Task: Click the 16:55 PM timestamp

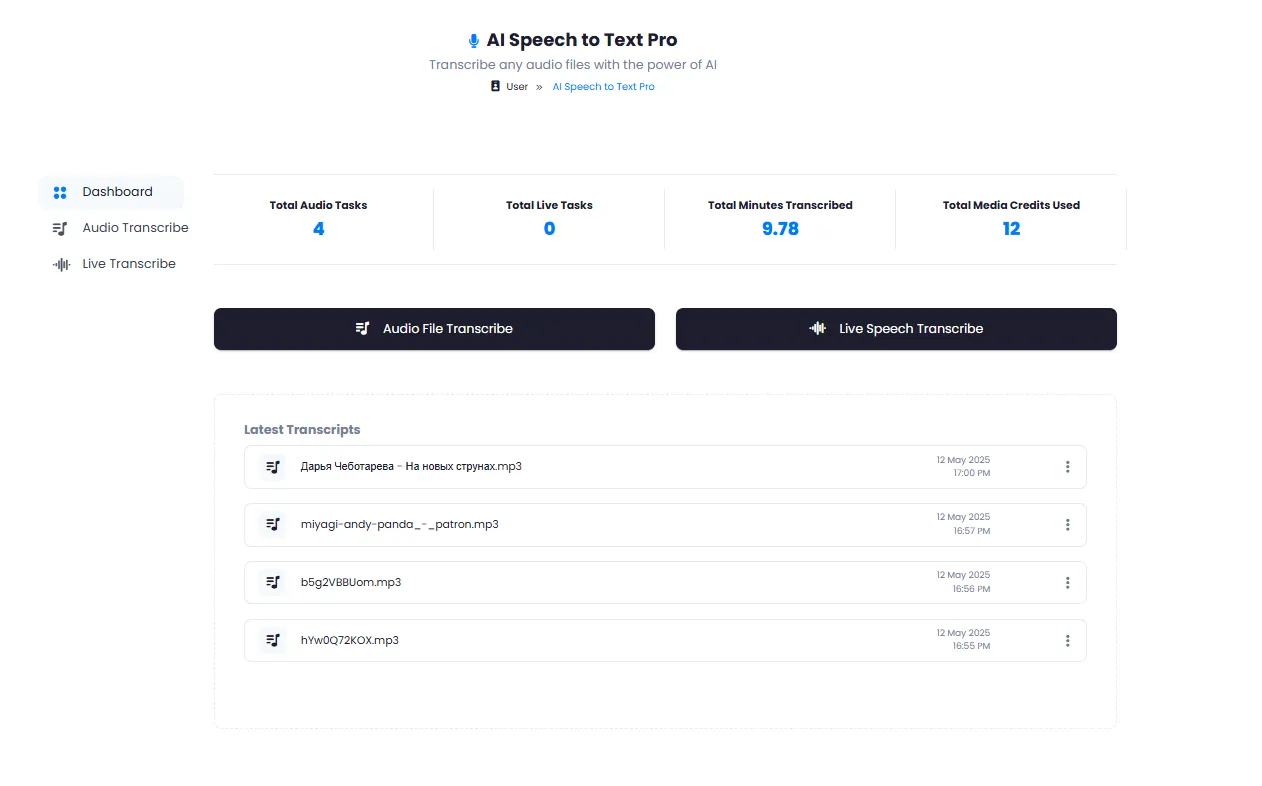Action: tap(971, 647)
